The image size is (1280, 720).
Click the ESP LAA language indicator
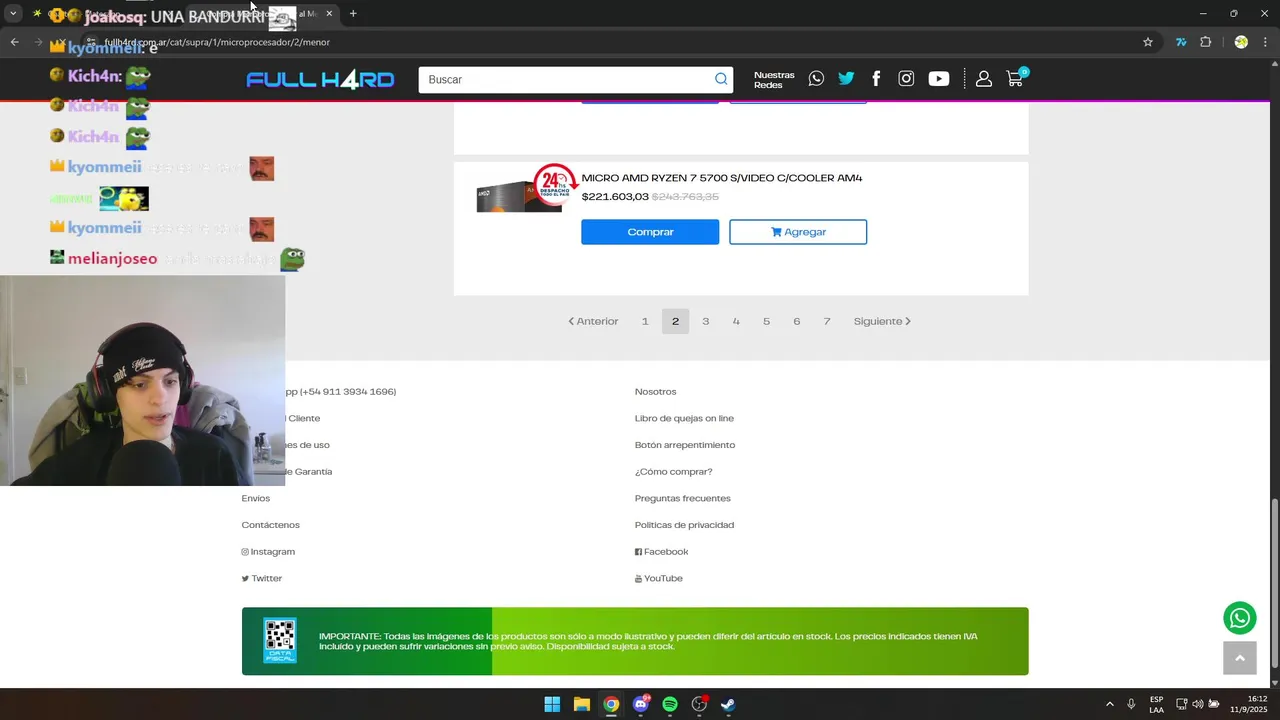click(1156, 704)
